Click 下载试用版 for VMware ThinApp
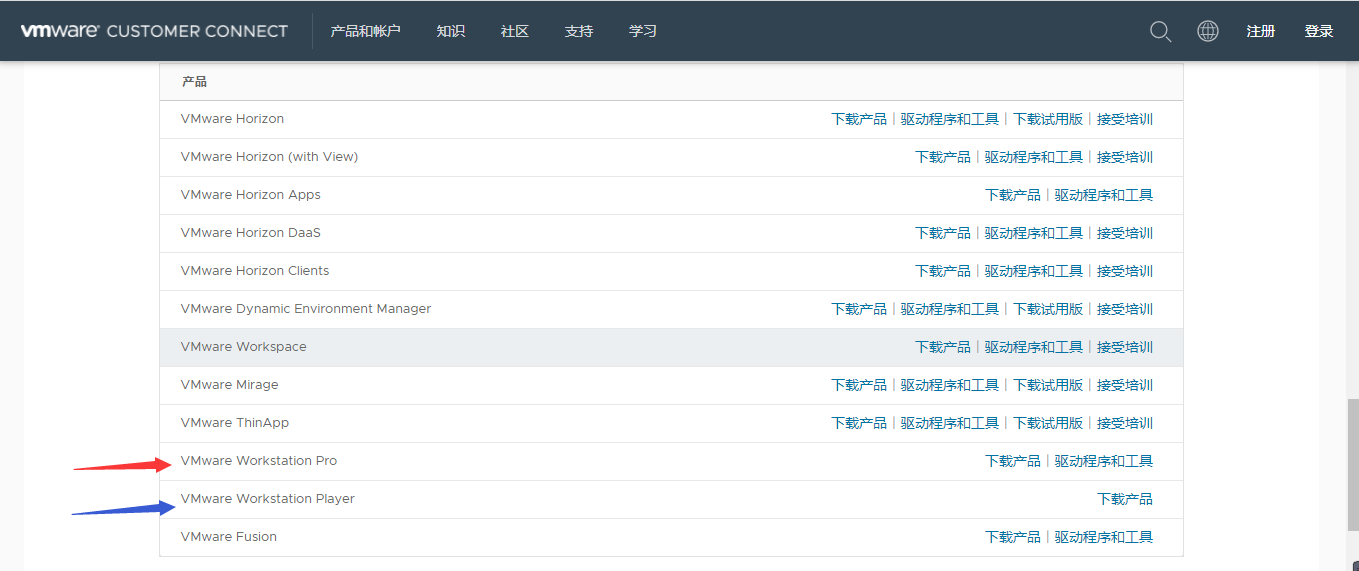Image resolution: width=1359 pixels, height=571 pixels. click(1048, 423)
